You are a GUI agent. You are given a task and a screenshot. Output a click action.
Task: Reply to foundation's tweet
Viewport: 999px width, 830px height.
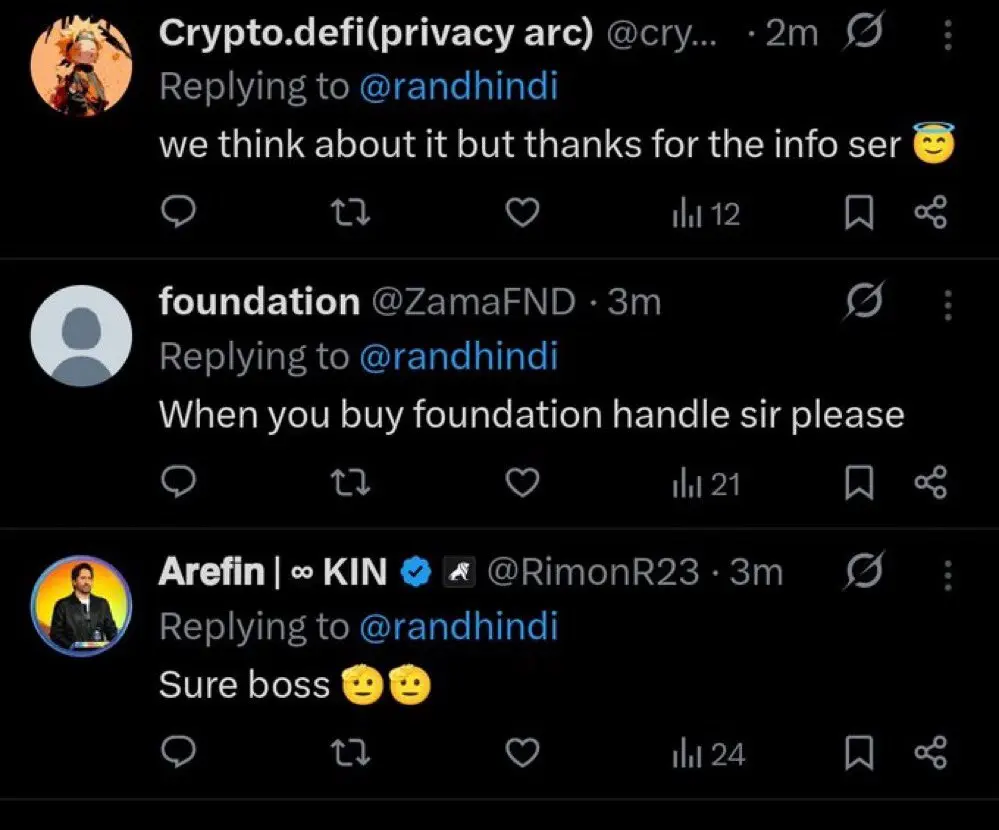point(177,483)
